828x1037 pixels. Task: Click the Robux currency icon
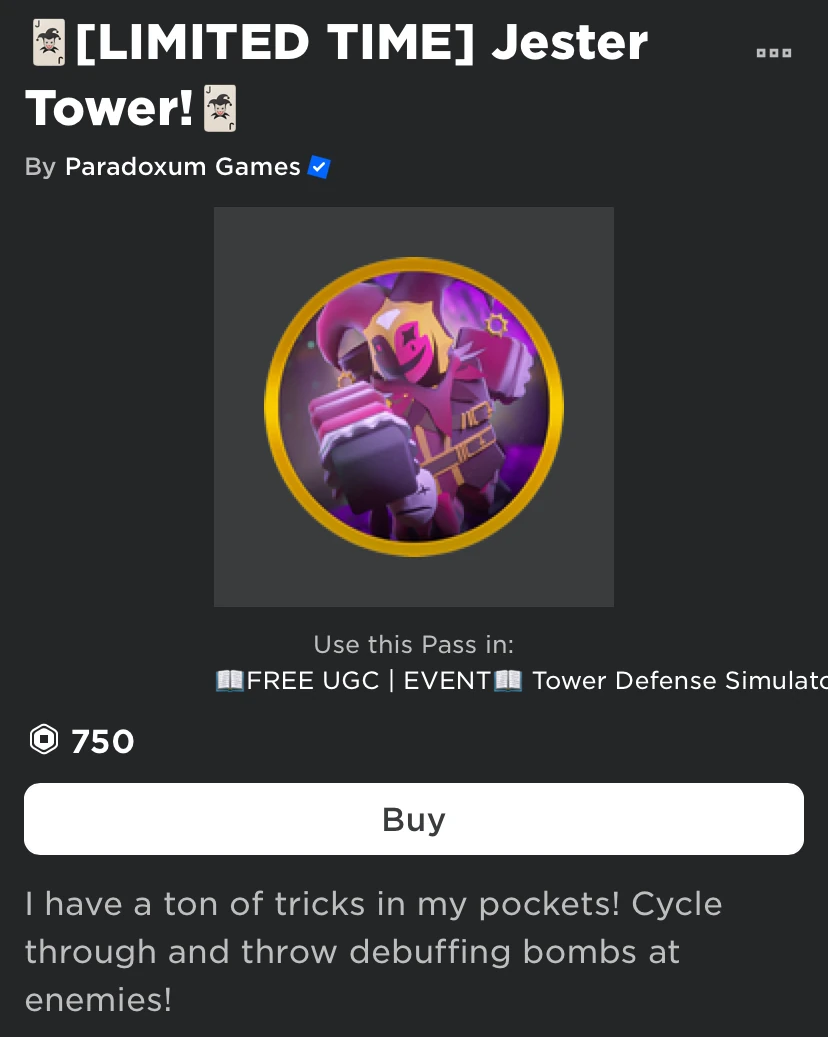coord(44,739)
